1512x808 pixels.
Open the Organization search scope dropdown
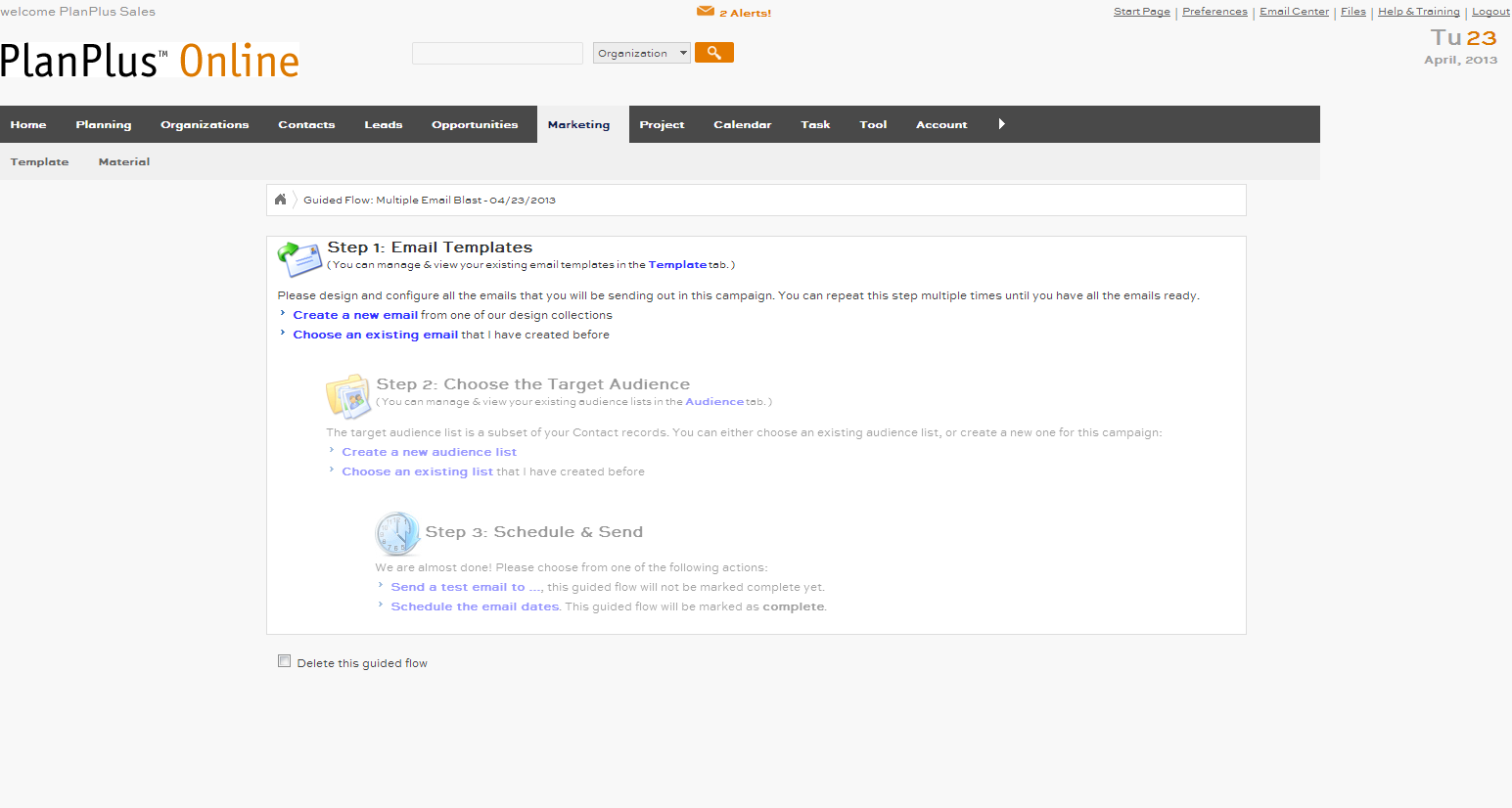[x=642, y=53]
